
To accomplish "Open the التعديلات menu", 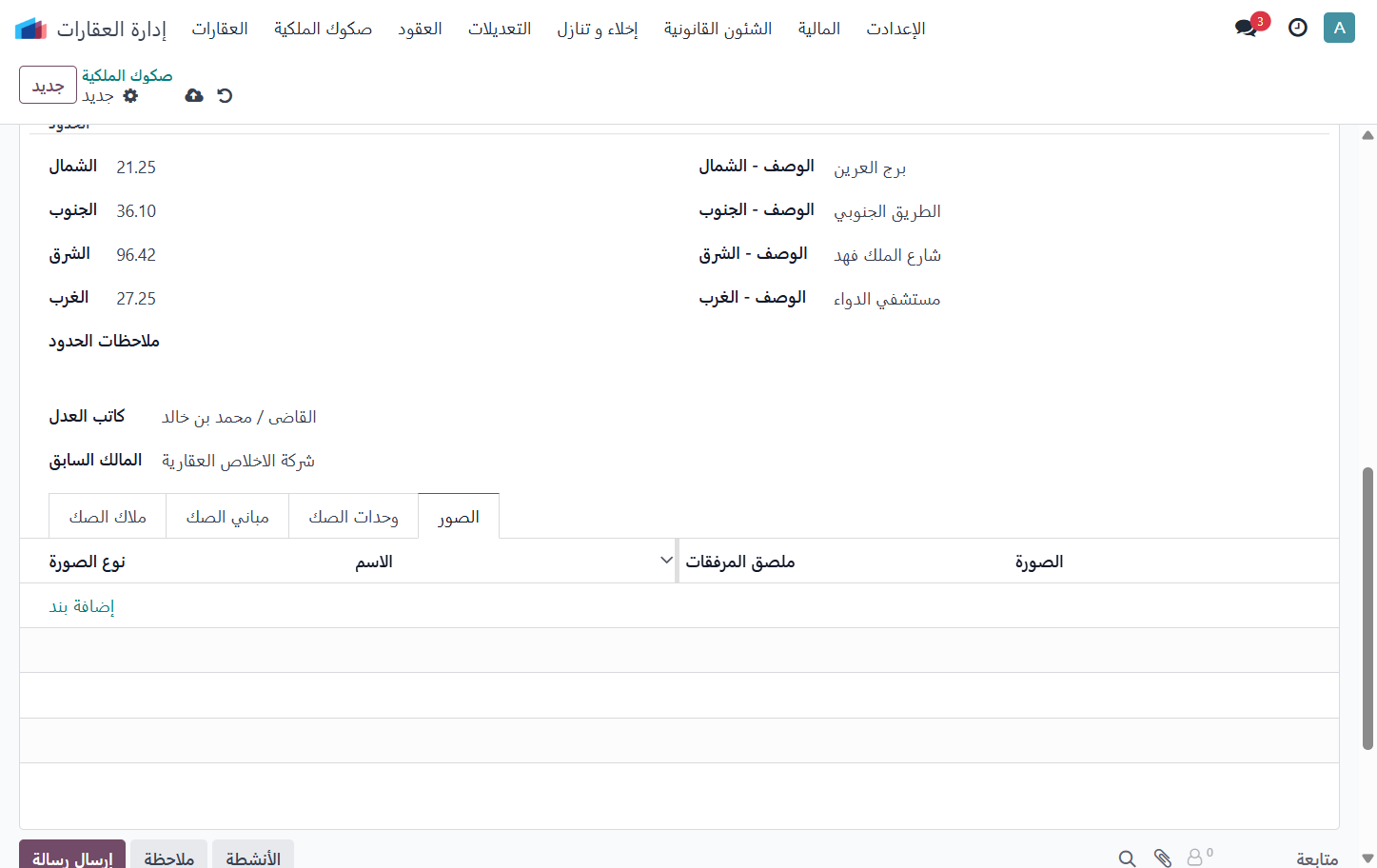I will (500, 29).
